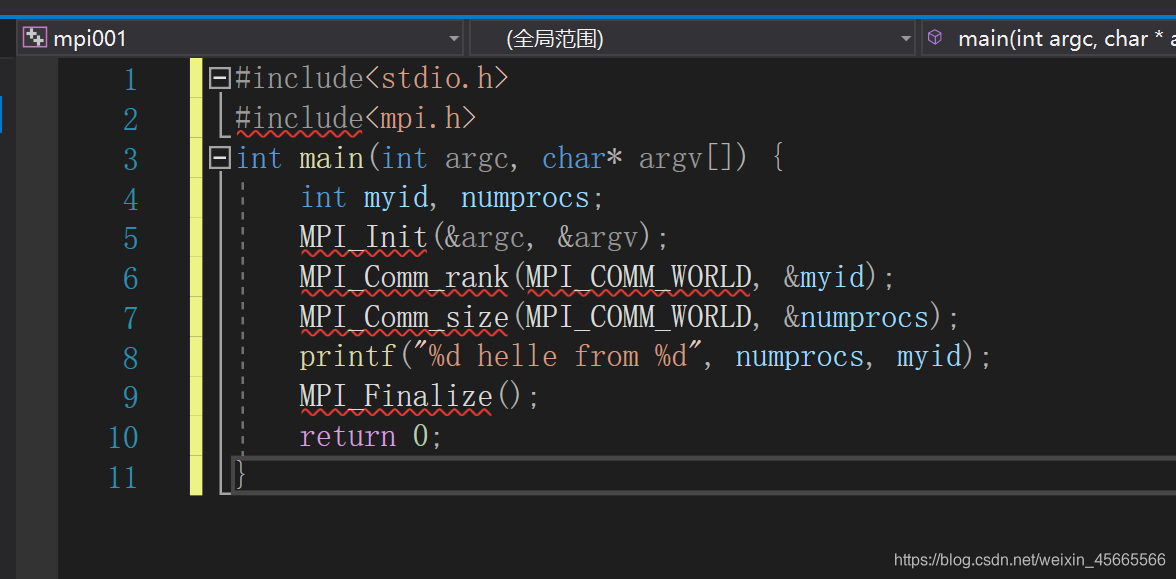This screenshot has height=579, width=1176.
Task: Click the MPI_Comm_size call
Action: 404,317
